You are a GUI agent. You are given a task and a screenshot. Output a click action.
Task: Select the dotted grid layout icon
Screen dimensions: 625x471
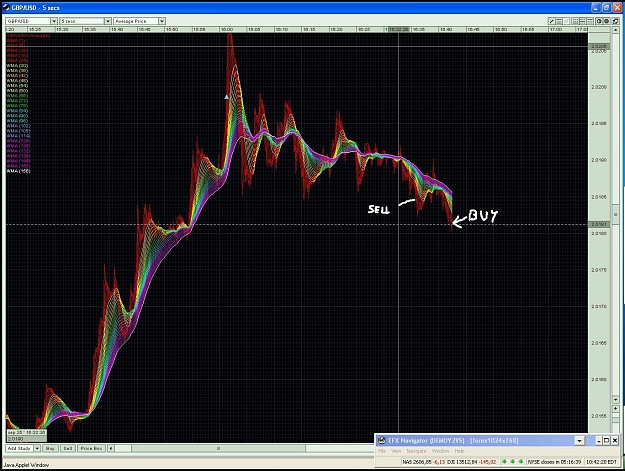pos(575,21)
